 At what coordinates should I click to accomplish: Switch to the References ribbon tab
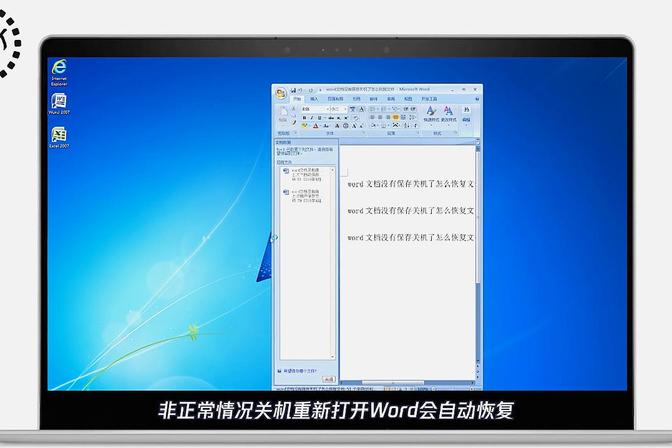(x=357, y=99)
